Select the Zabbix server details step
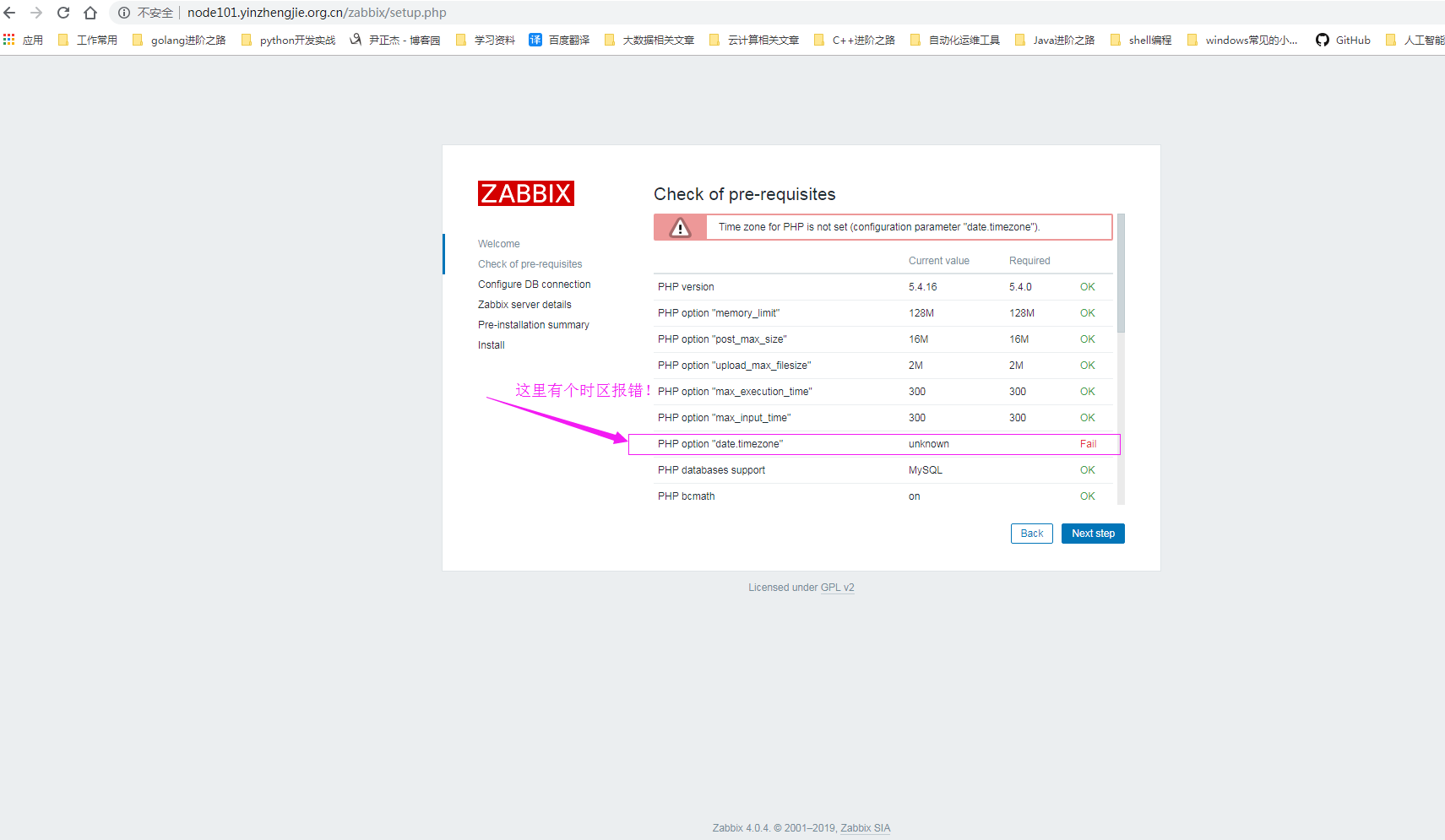The image size is (1445, 840). pyautogui.click(x=524, y=305)
